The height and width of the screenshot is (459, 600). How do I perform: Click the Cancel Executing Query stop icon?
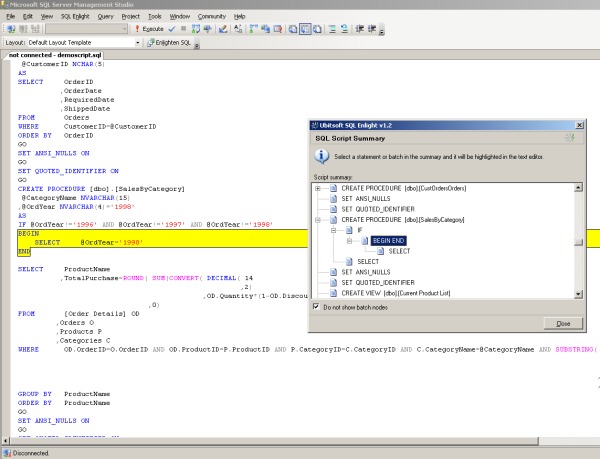[183, 29]
